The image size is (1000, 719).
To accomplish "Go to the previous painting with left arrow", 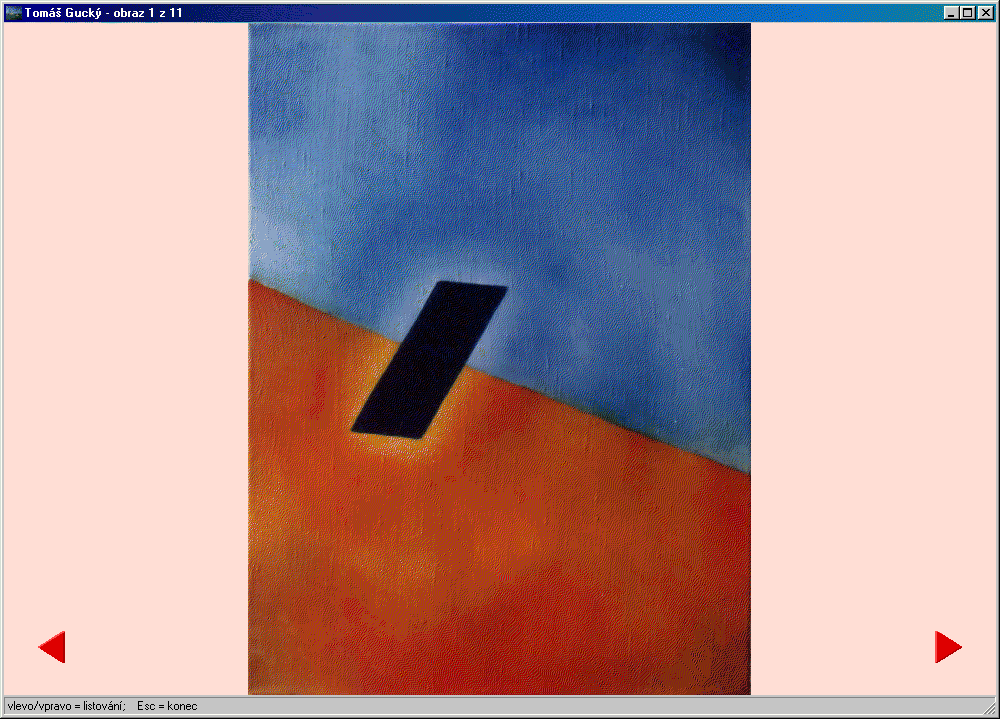I will [53, 647].
